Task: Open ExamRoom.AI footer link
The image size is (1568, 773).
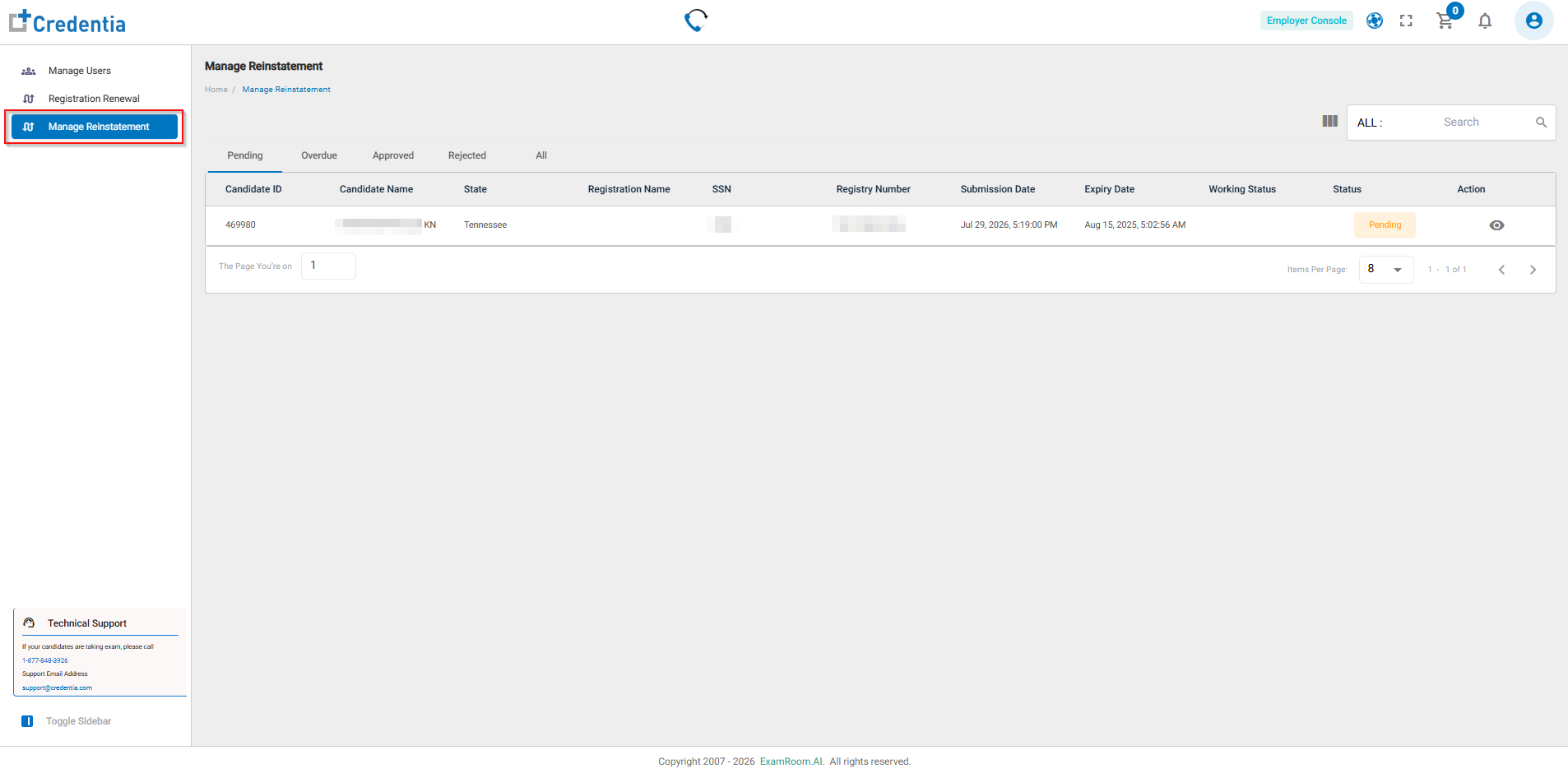Action: pos(791,761)
